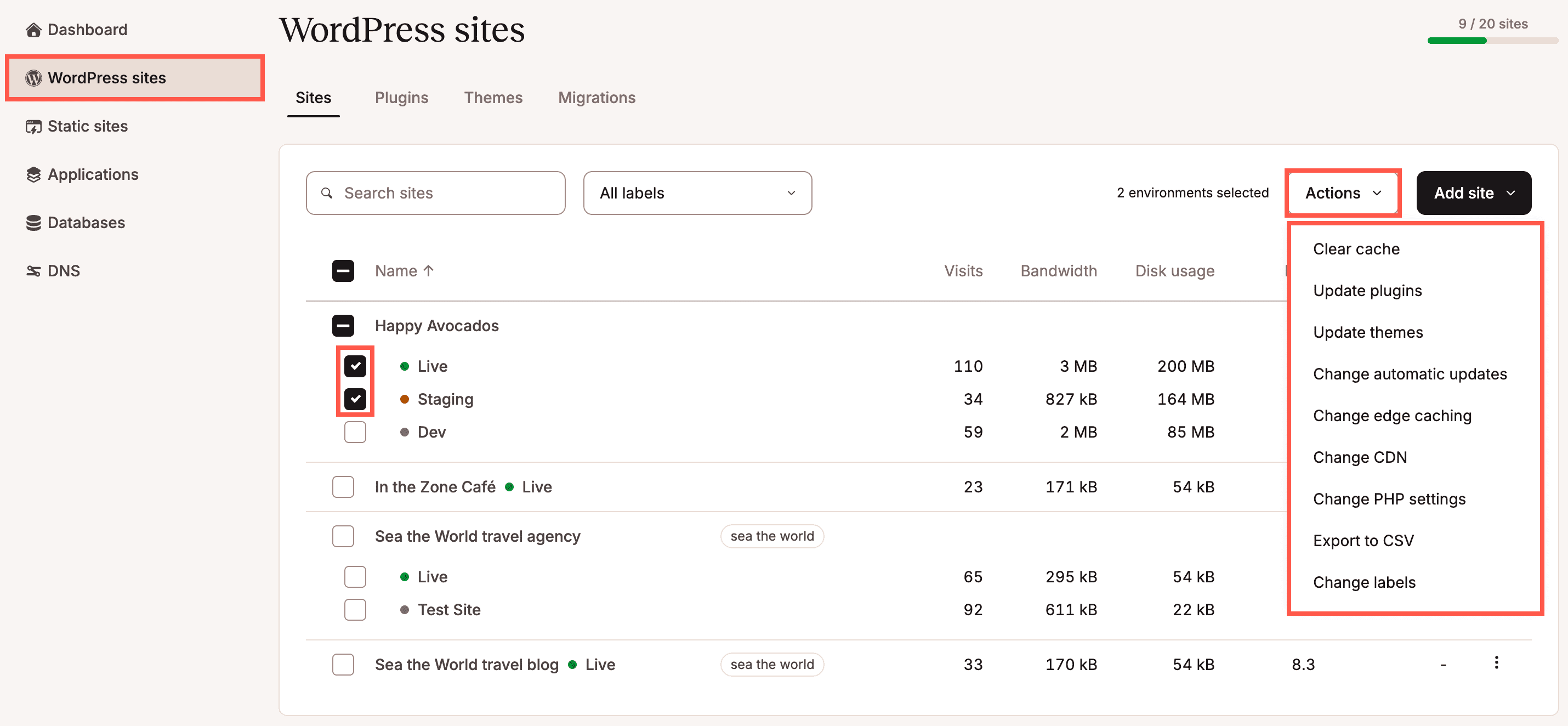
Task: Uncheck the Happy Avocados Live environment
Action: 355,366
